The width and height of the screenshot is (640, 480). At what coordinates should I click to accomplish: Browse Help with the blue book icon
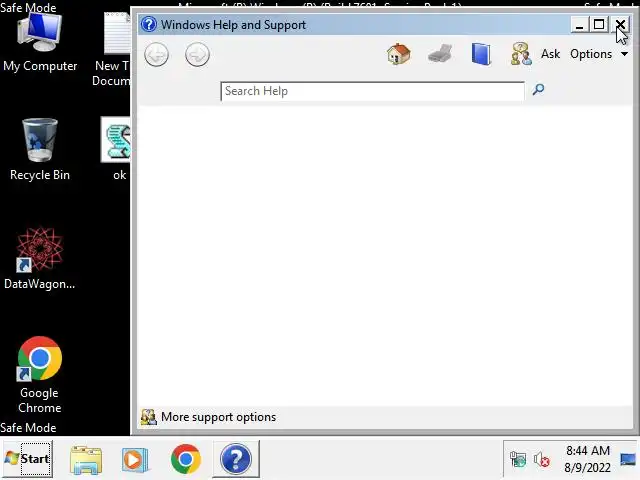click(481, 54)
